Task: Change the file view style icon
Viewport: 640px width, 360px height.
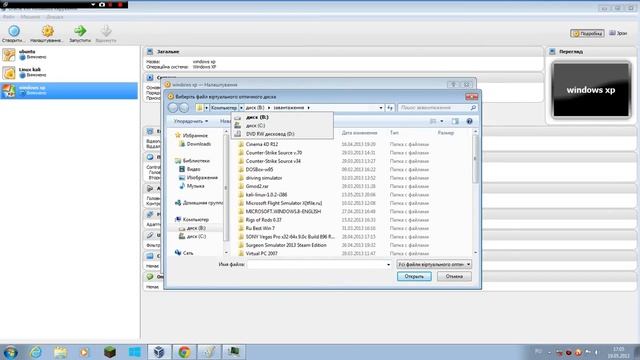Action: (433, 121)
